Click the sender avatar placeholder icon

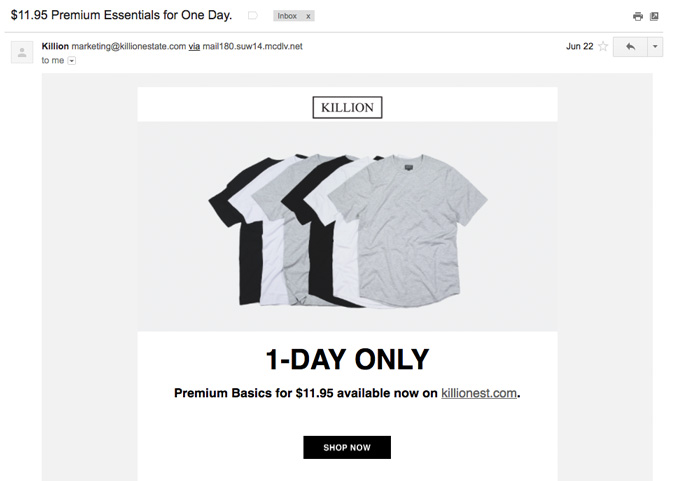coord(22,52)
